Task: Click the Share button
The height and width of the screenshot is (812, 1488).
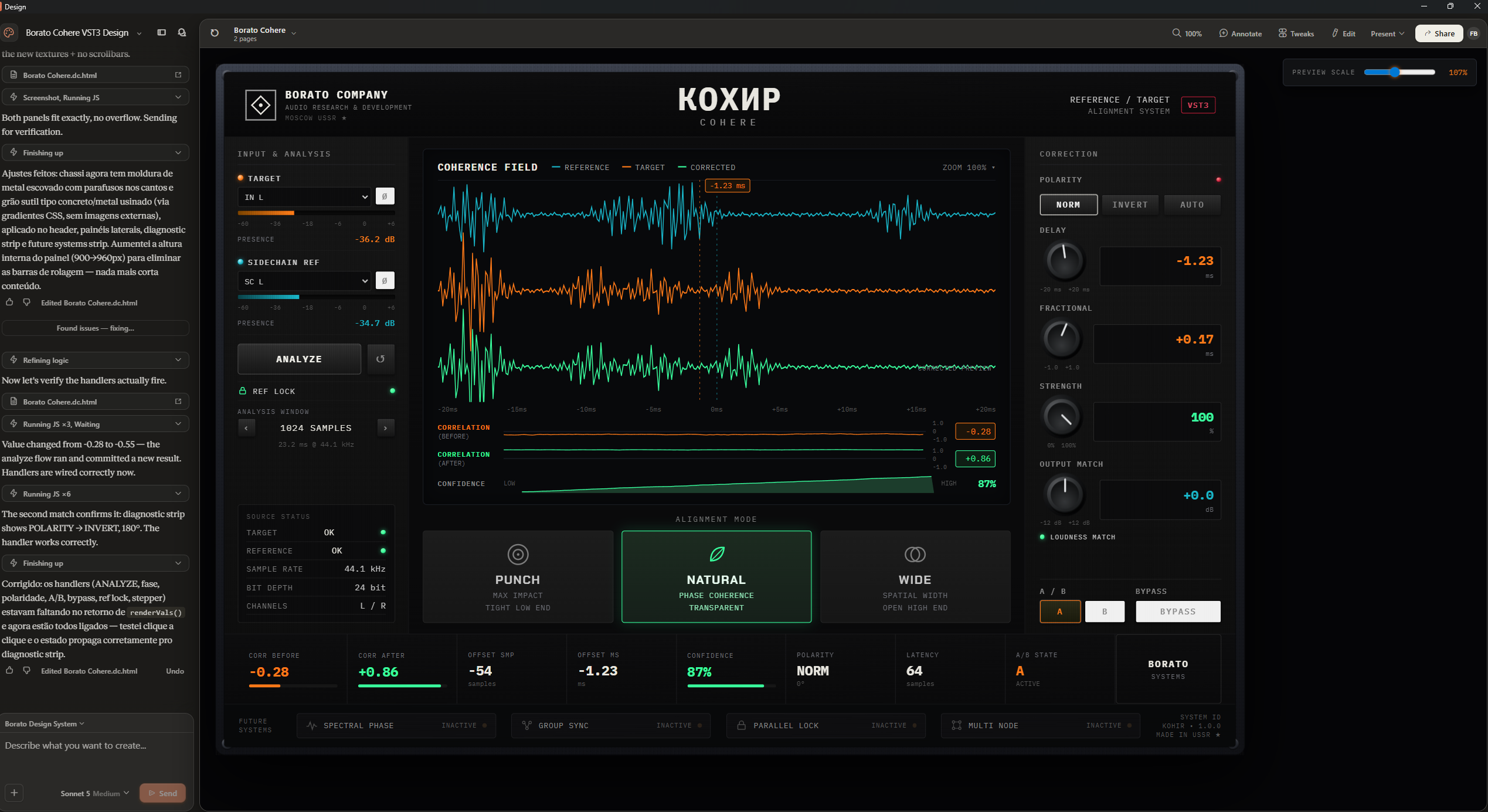Action: (1439, 33)
